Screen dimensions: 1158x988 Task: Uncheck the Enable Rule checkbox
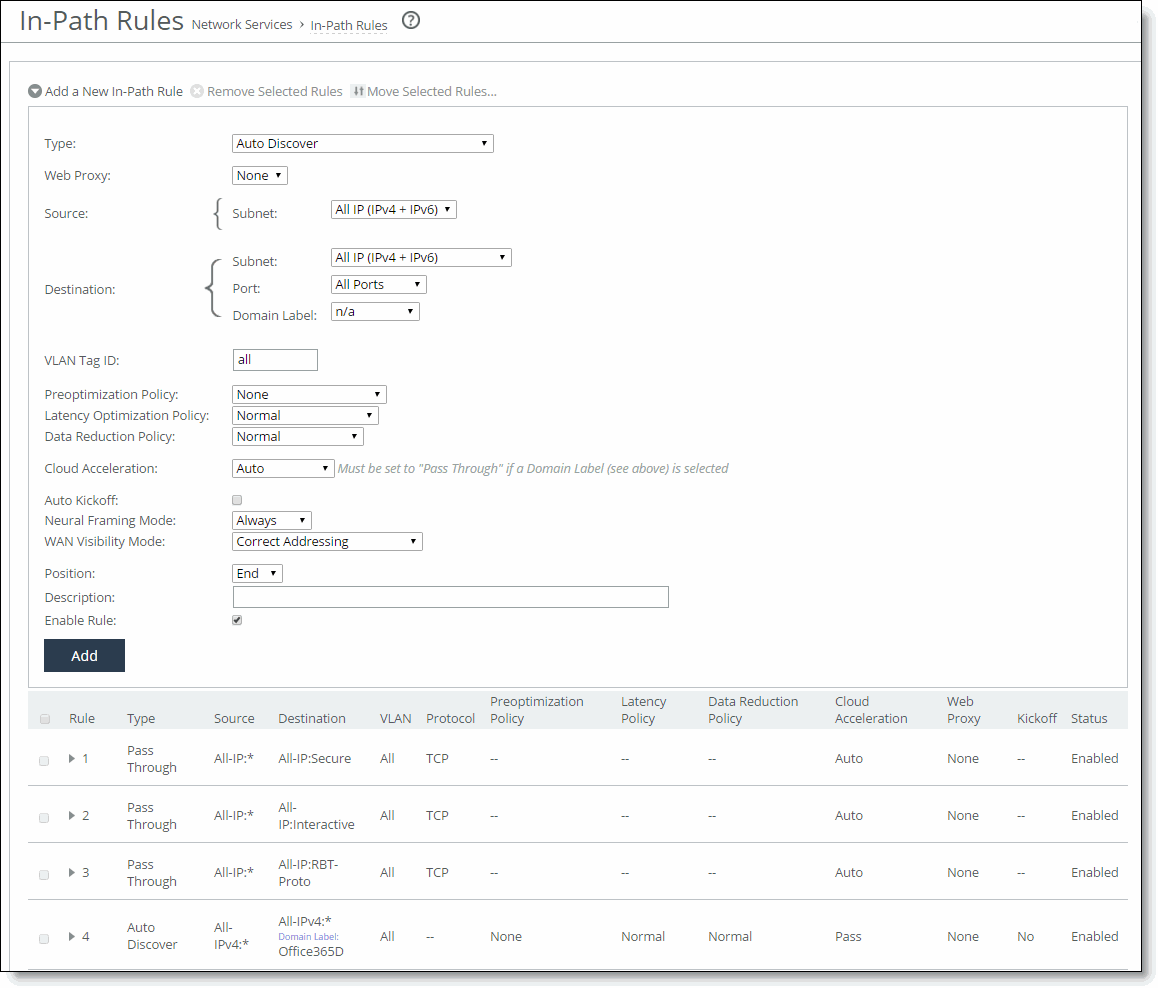(237, 620)
